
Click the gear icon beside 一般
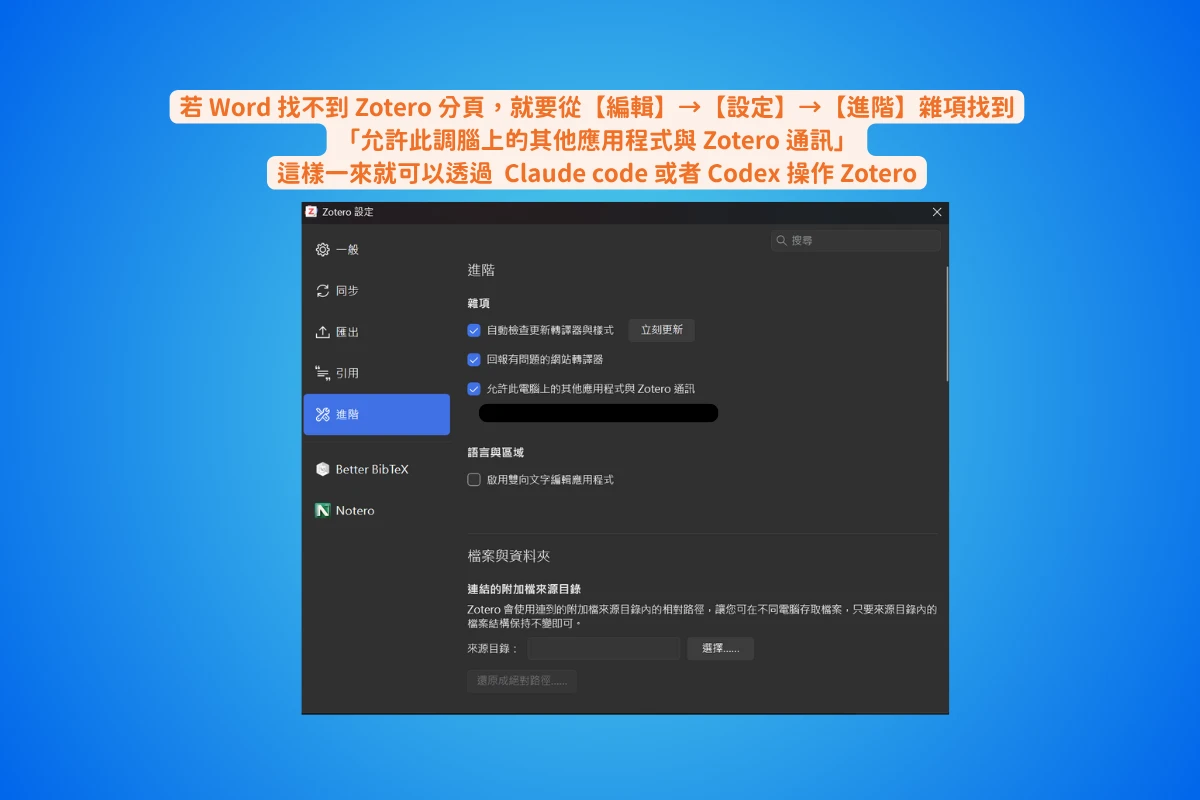tap(322, 250)
